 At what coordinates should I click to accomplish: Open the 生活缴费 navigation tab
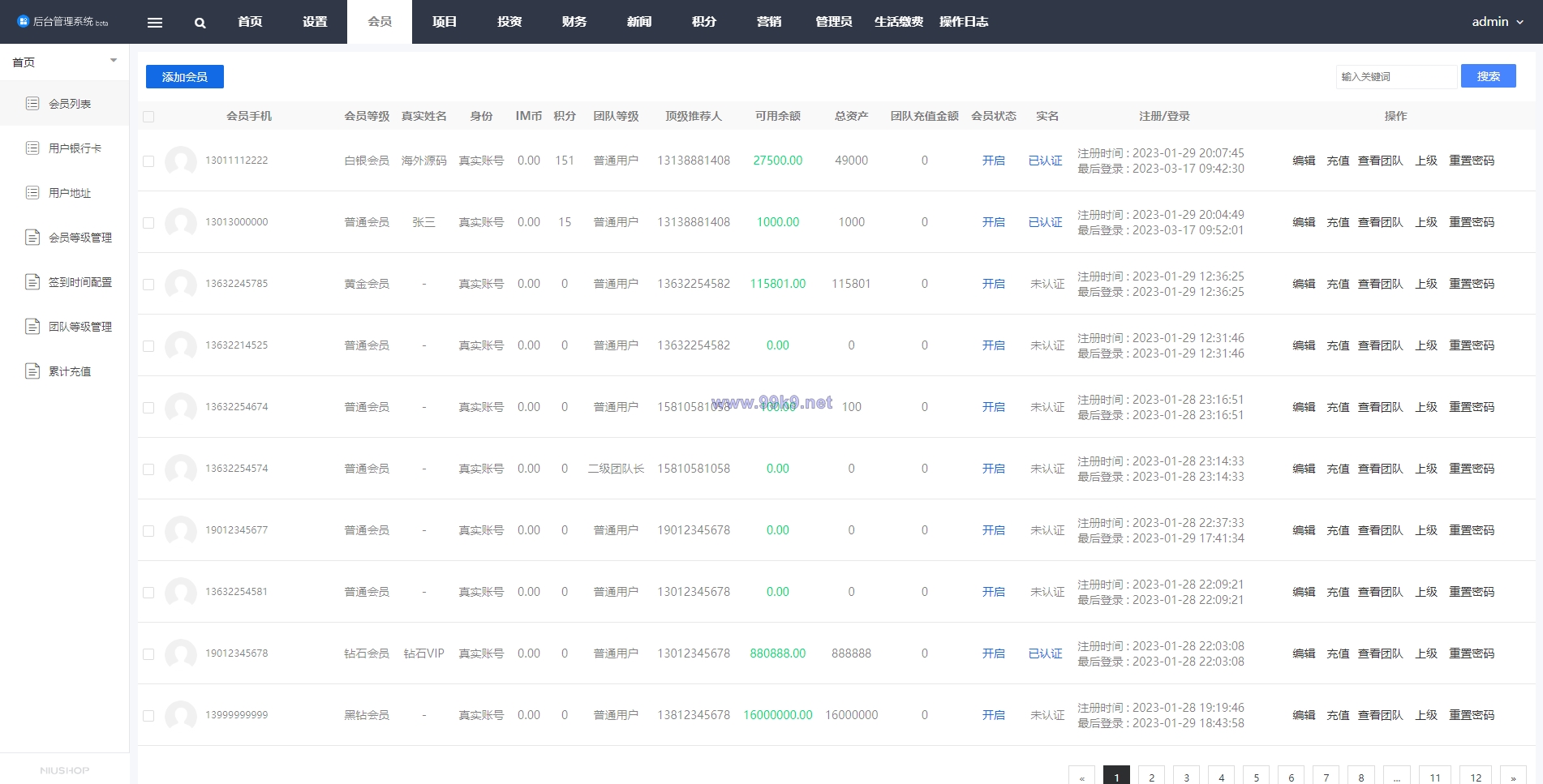click(899, 22)
